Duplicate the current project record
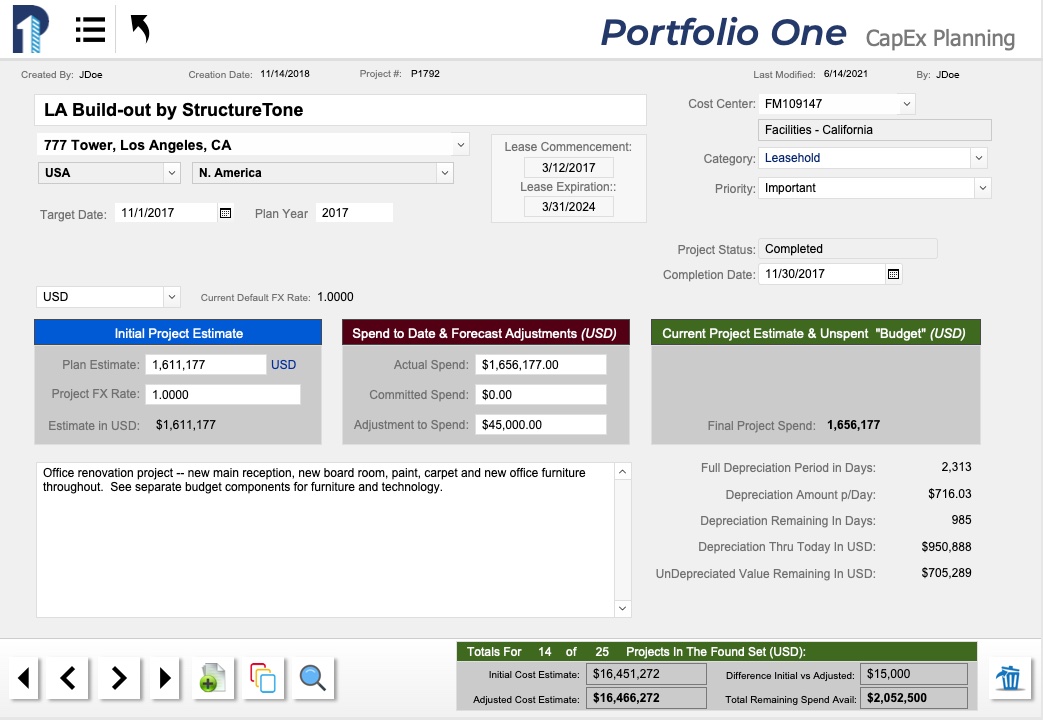Image resolution: width=1043 pixels, height=720 pixels. click(263, 678)
